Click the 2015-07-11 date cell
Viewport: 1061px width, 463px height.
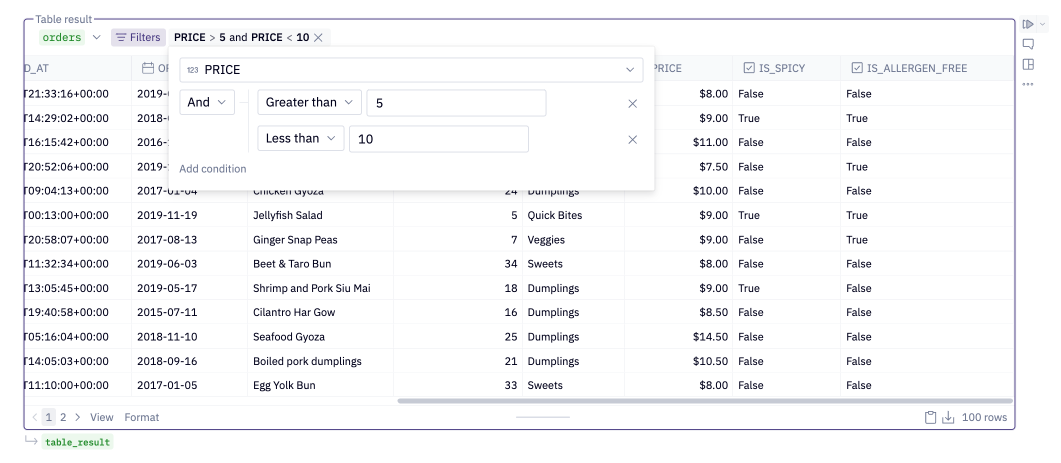[189, 313]
